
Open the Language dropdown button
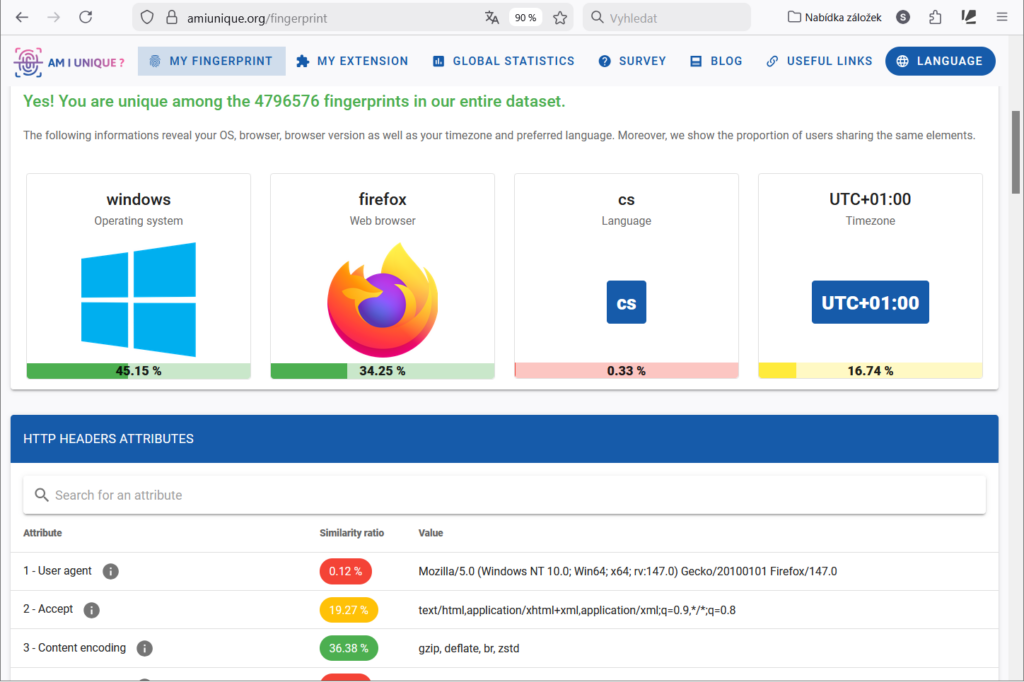940,61
